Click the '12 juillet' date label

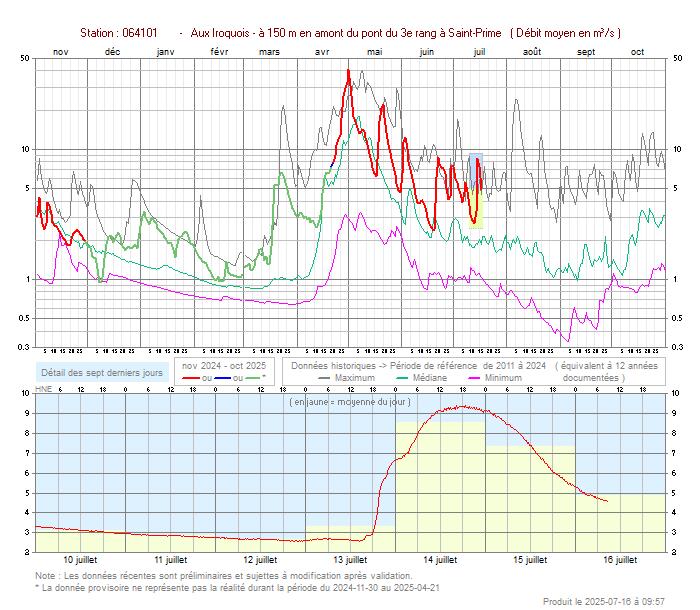(x=260, y=560)
